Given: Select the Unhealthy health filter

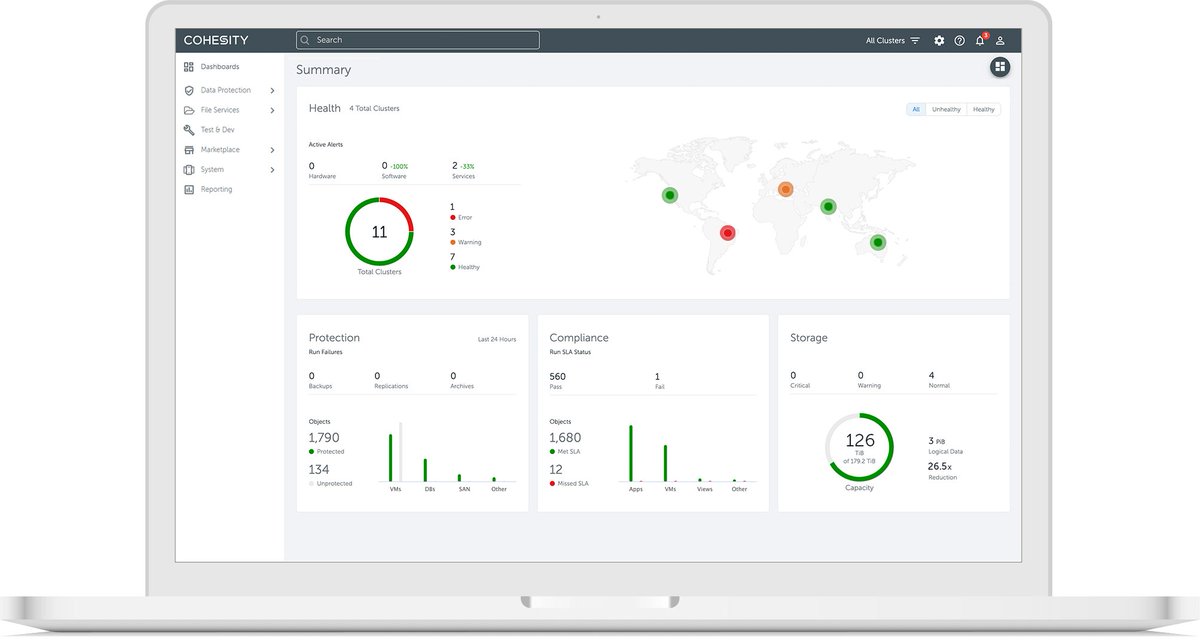Looking at the screenshot, I should (x=946, y=109).
